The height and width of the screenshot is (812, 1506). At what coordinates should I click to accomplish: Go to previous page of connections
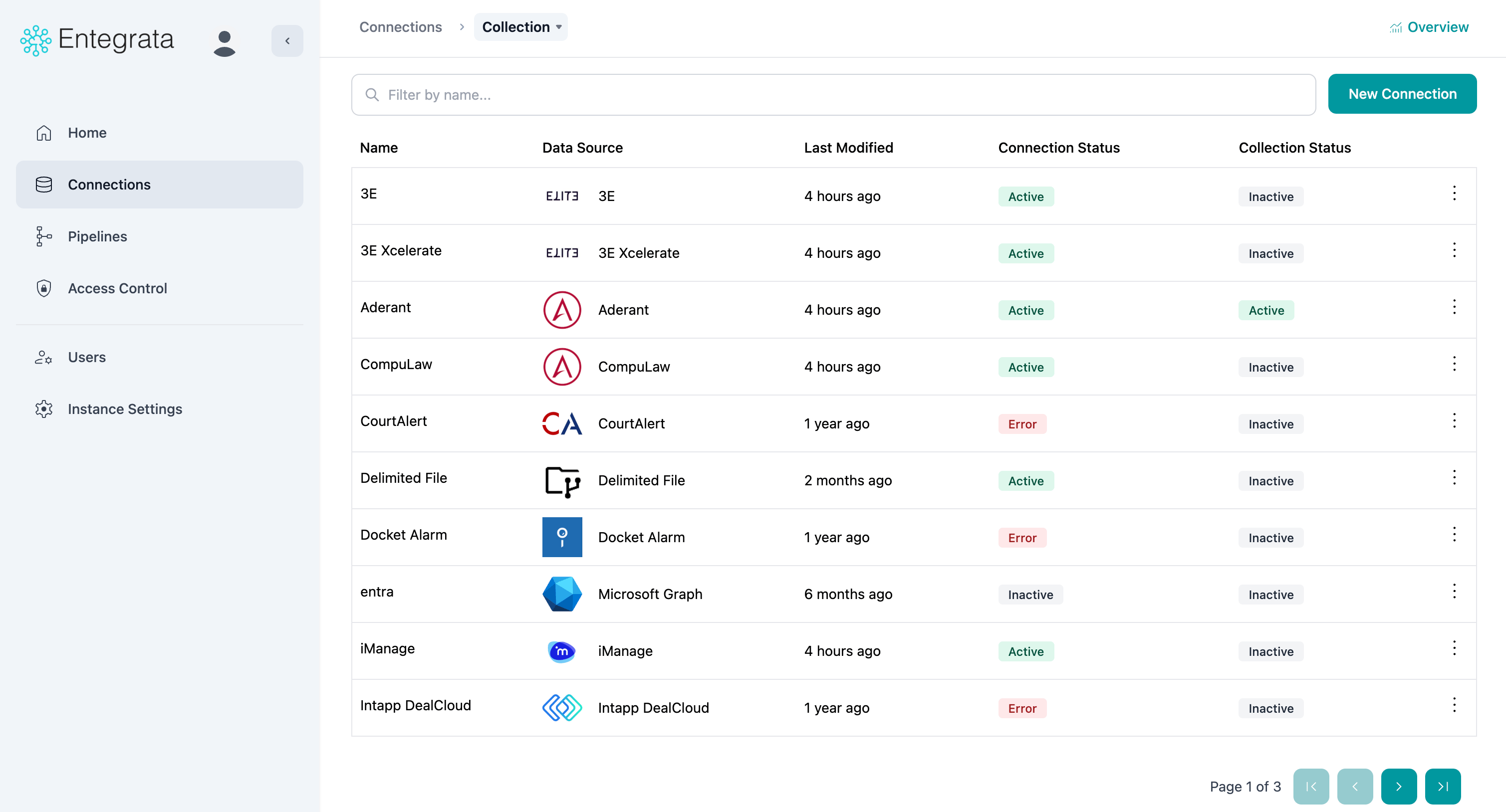point(1355,787)
